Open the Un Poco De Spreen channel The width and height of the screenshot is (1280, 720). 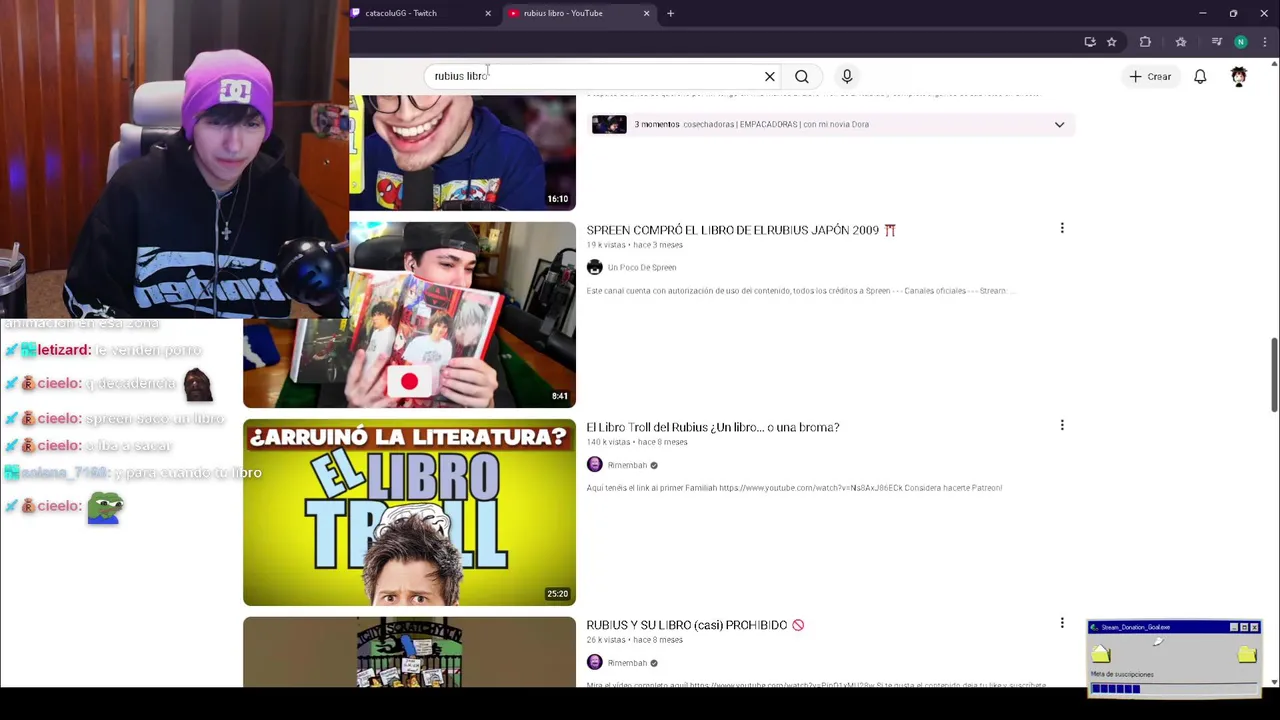[642, 267]
